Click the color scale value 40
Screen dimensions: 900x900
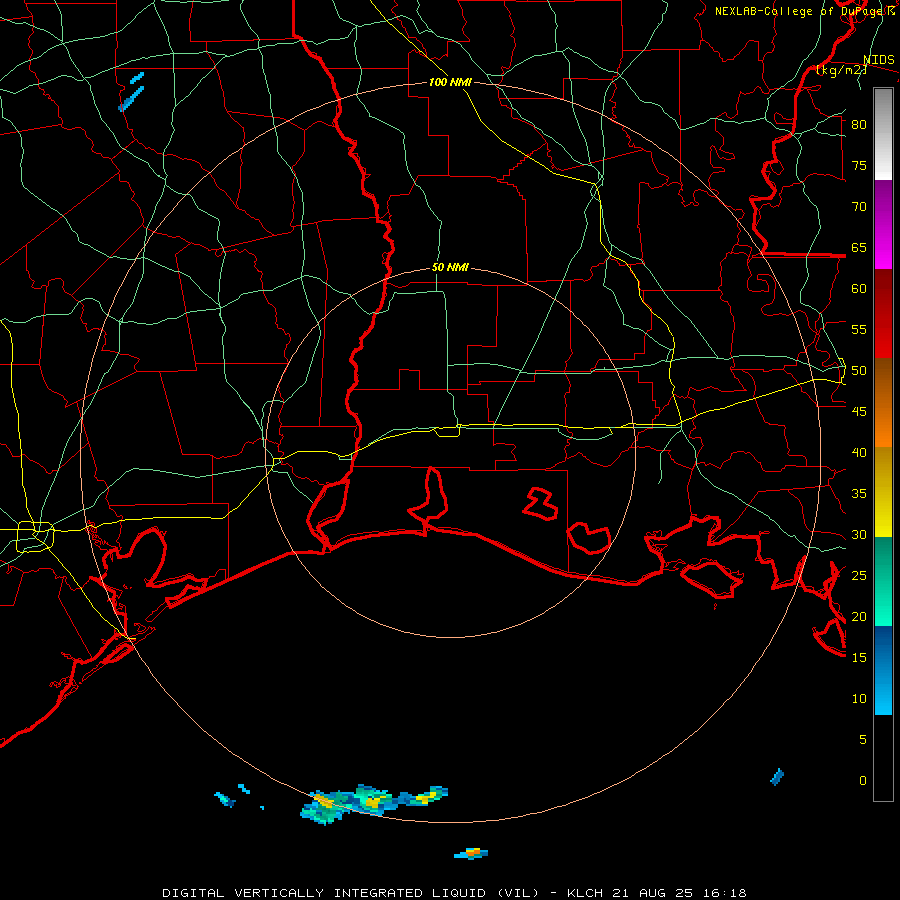tap(859, 452)
